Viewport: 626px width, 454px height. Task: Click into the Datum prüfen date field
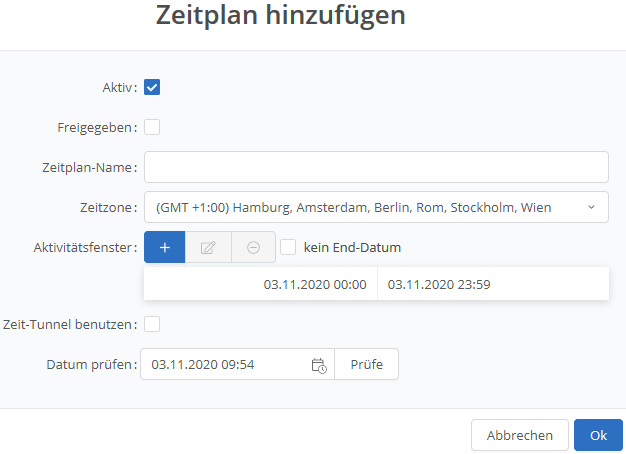click(225, 365)
